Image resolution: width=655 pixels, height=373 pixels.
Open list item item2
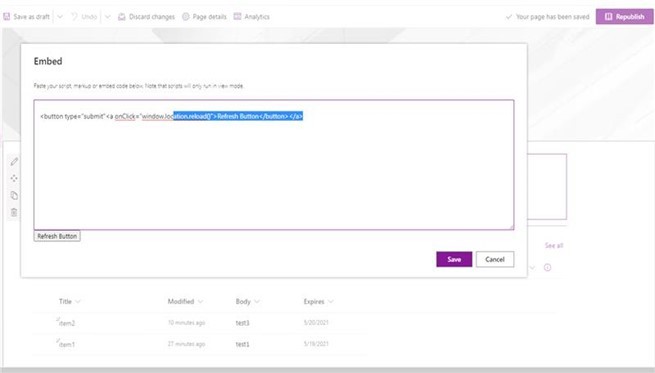[67, 323]
